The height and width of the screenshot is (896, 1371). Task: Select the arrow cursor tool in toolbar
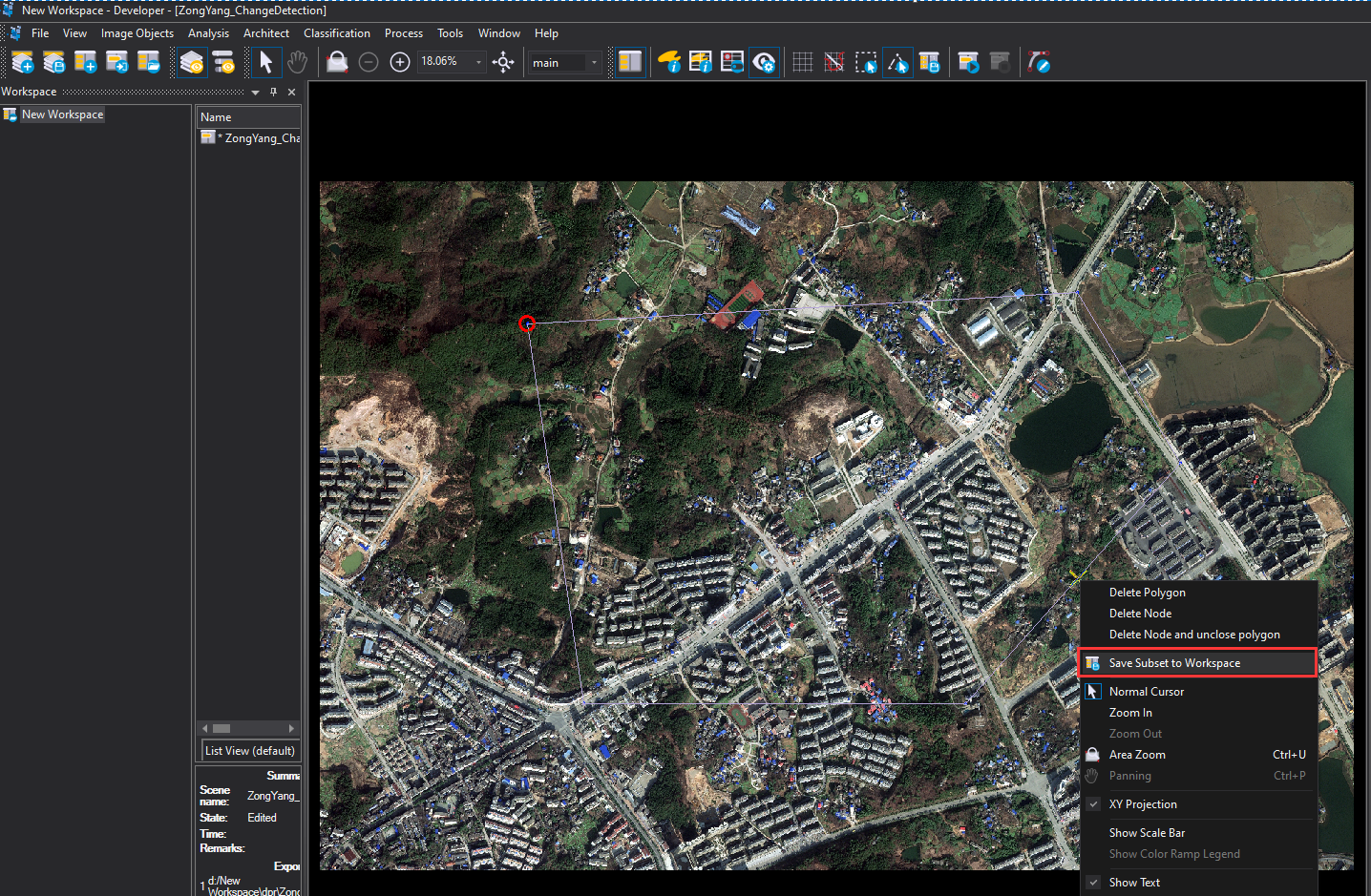(265, 63)
